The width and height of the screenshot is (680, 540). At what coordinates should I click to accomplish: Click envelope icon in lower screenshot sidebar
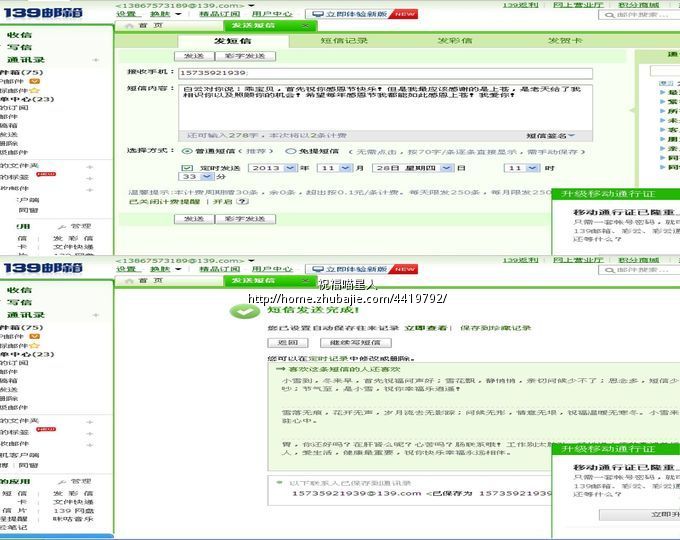[34, 336]
